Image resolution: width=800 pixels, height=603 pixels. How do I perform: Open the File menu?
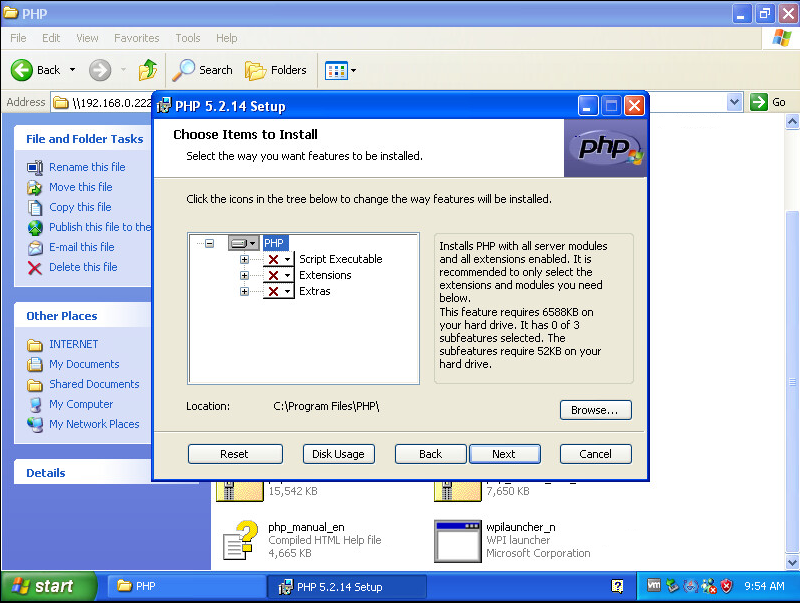(x=18, y=38)
